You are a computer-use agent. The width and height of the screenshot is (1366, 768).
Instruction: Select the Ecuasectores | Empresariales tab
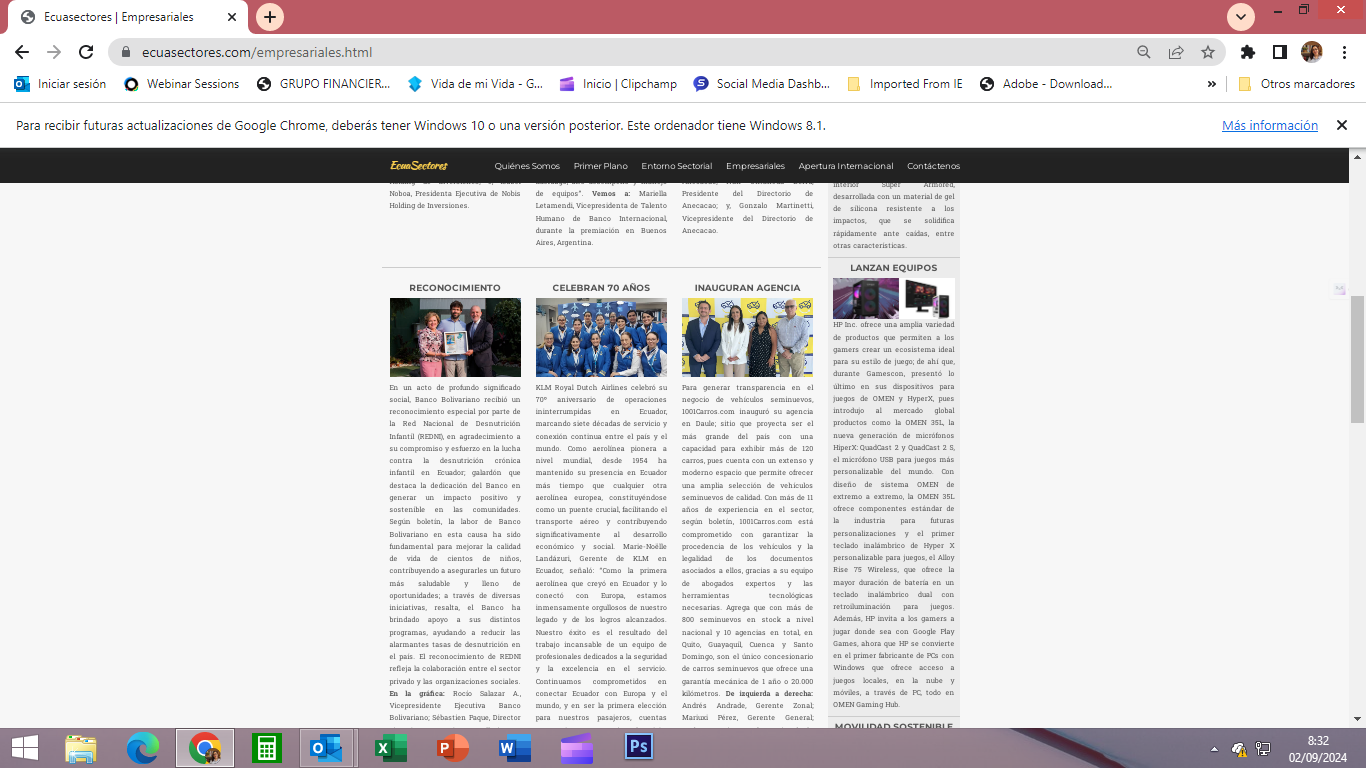coord(130,17)
